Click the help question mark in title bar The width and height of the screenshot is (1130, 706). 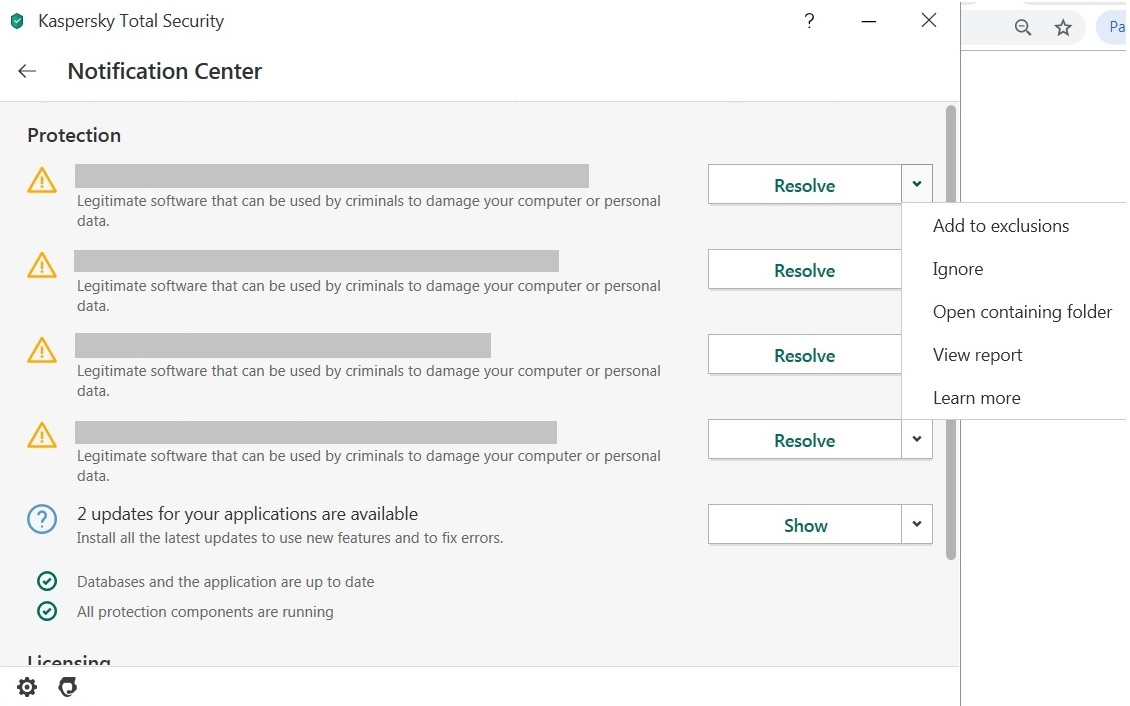click(x=809, y=21)
